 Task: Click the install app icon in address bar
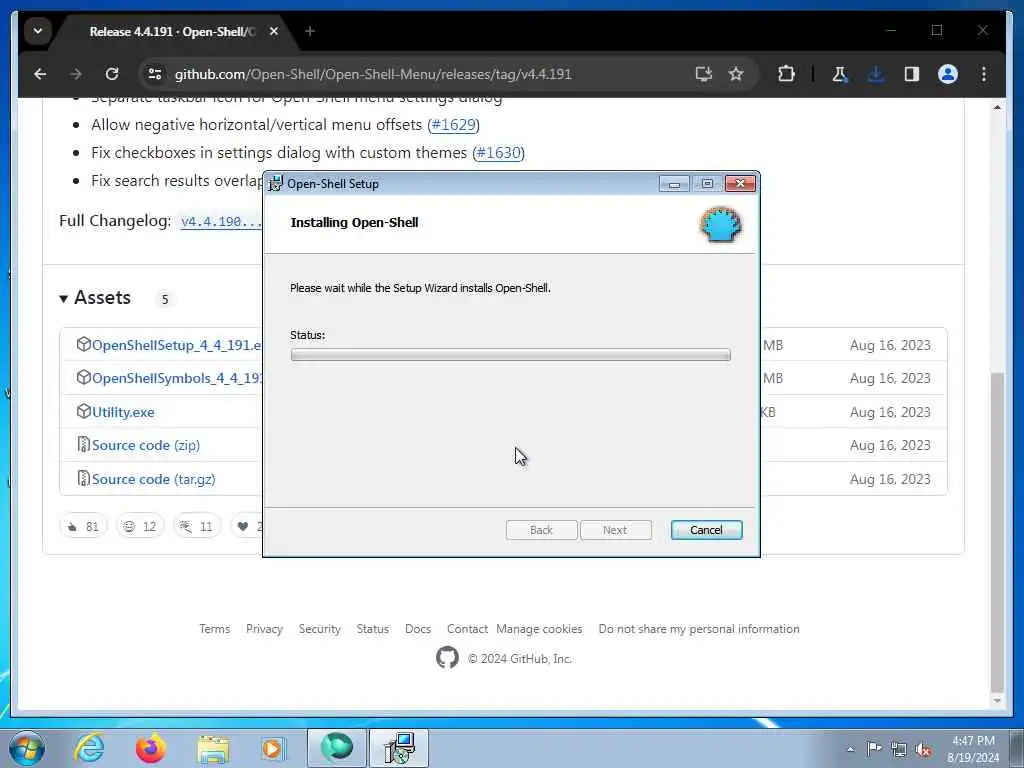703,74
